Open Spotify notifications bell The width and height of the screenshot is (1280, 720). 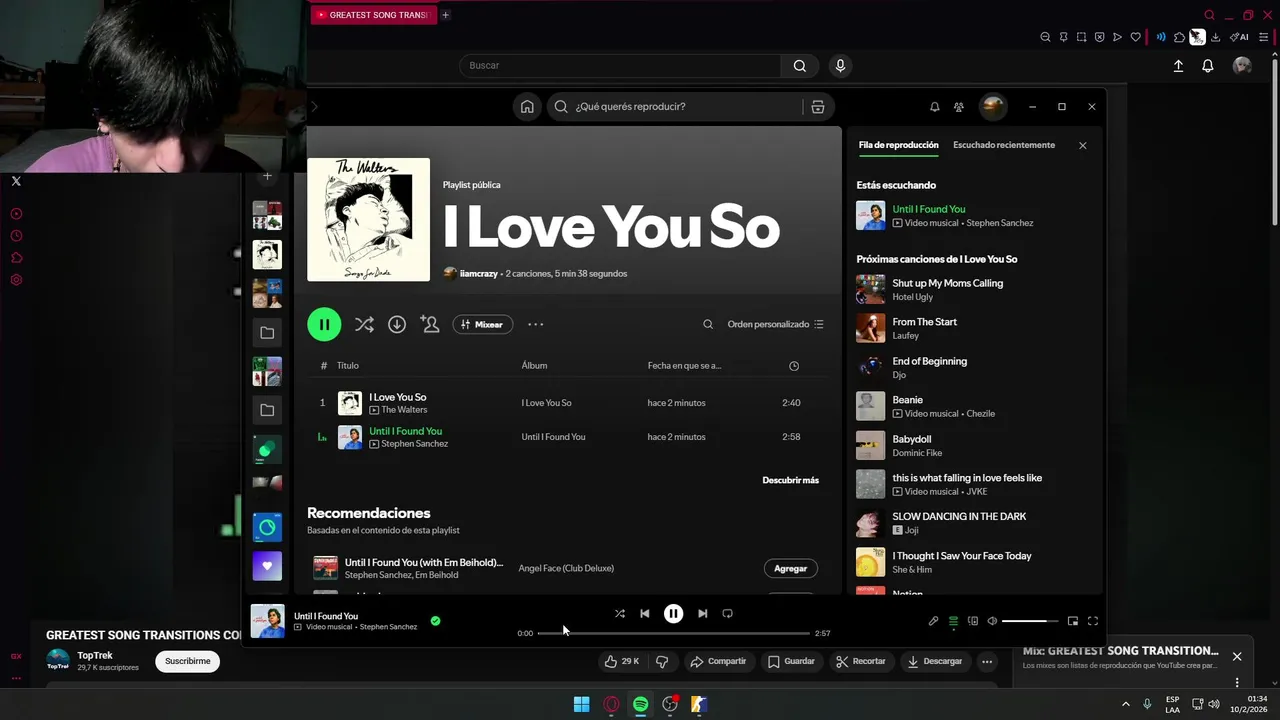[935, 107]
